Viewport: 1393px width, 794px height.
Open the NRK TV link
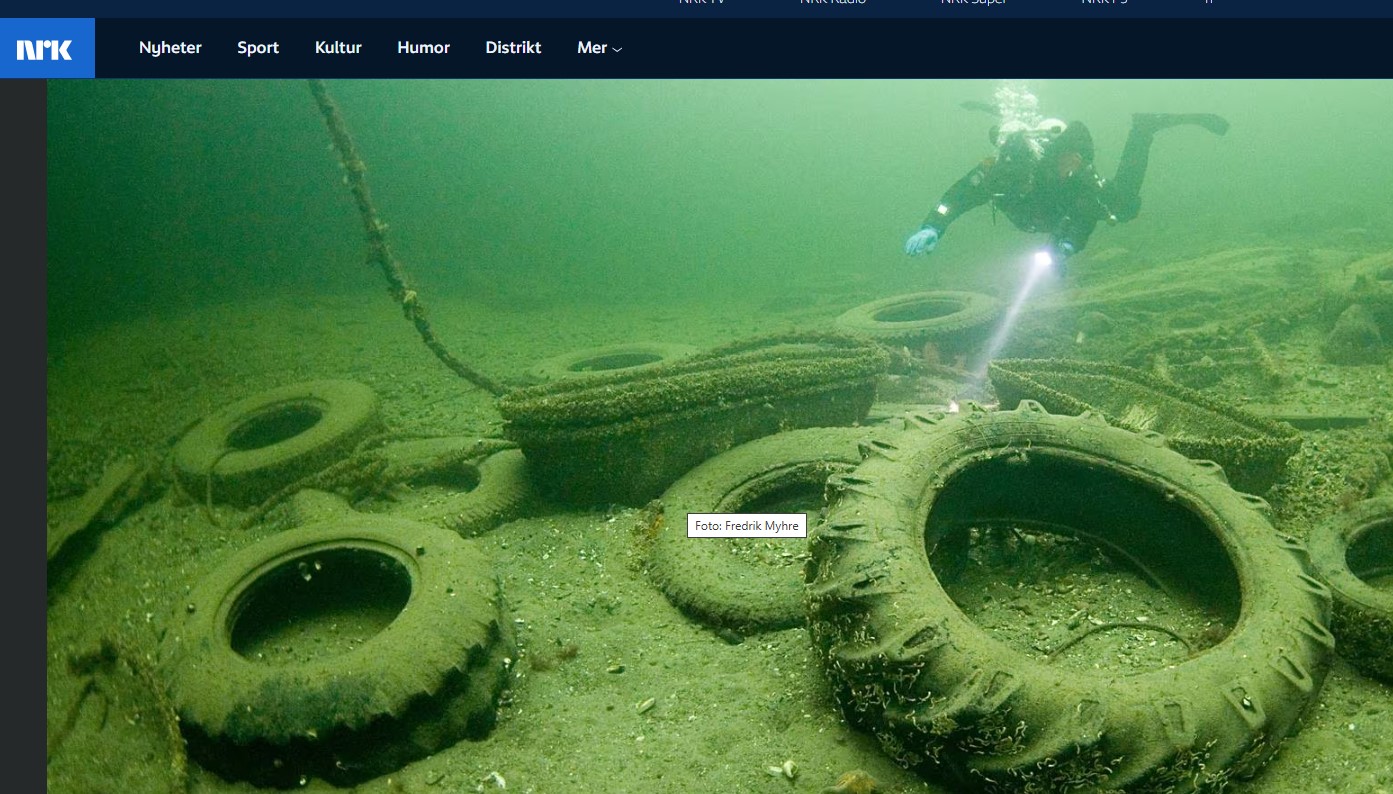pos(701,4)
